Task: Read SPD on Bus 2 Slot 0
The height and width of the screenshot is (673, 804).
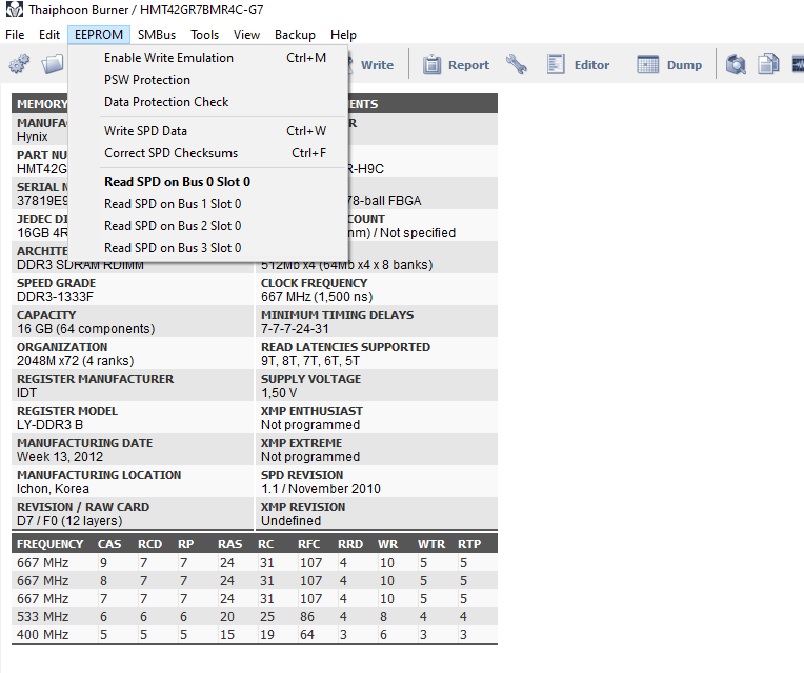Action: point(208,226)
